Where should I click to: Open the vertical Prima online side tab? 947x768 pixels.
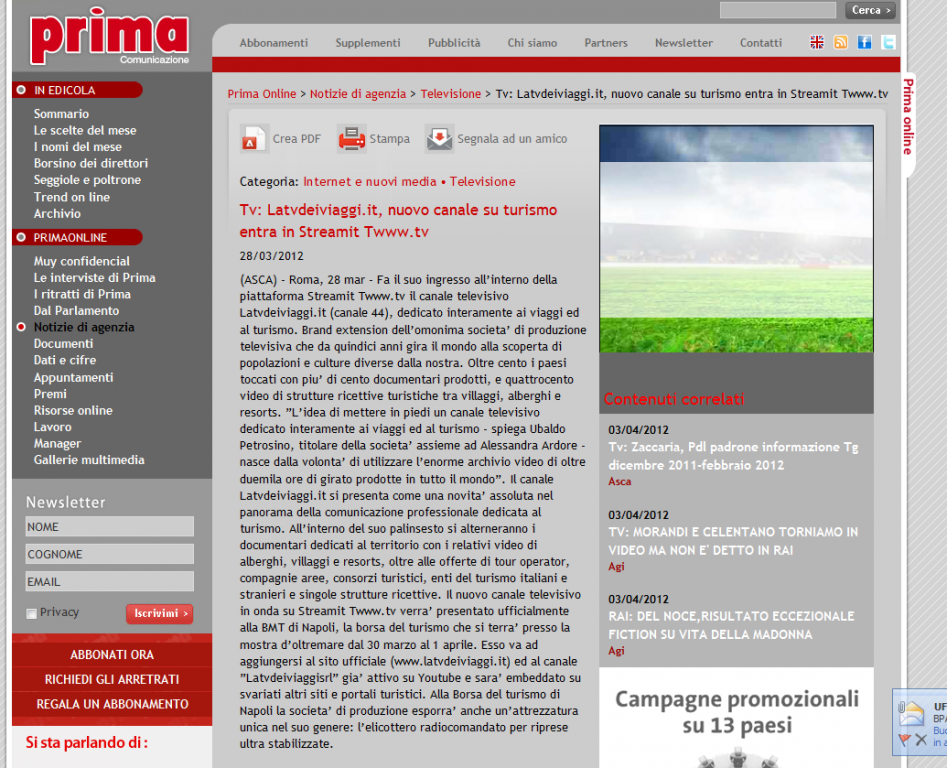[x=908, y=117]
